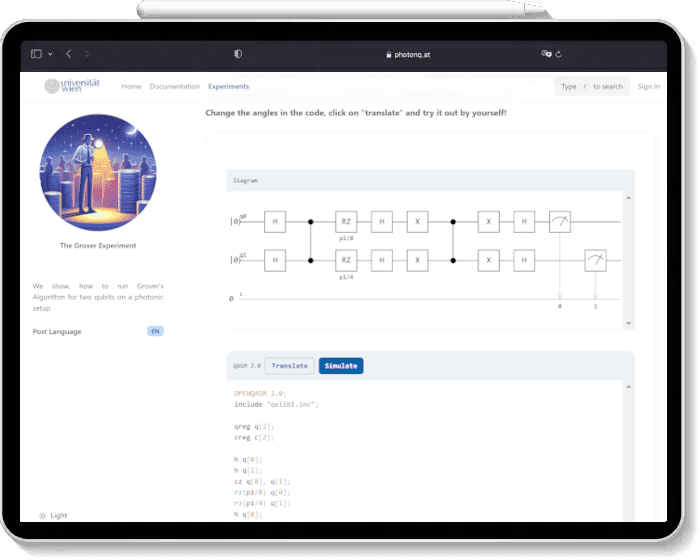The image size is (700, 560).
Task: Open the Safari sidebar panel icon
Action: point(37,54)
